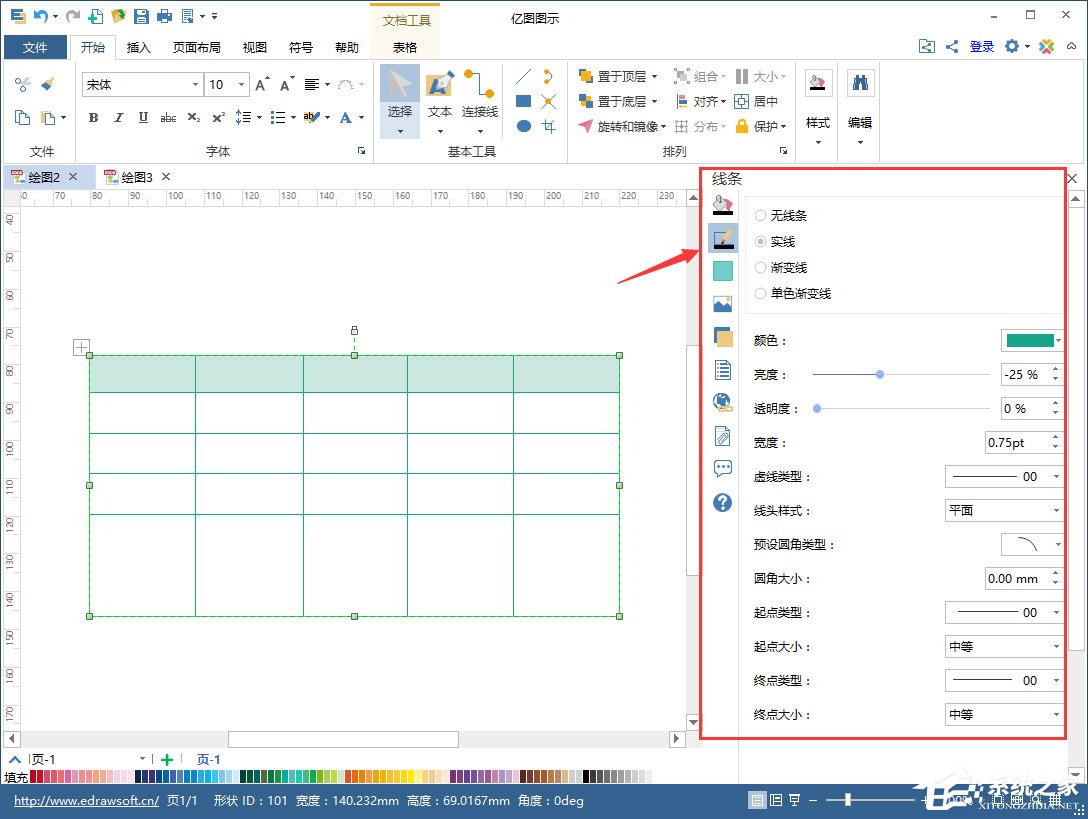The width and height of the screenshot is (1088, 819).
Task: Click the 登录 login button
Action: [981, 46]
